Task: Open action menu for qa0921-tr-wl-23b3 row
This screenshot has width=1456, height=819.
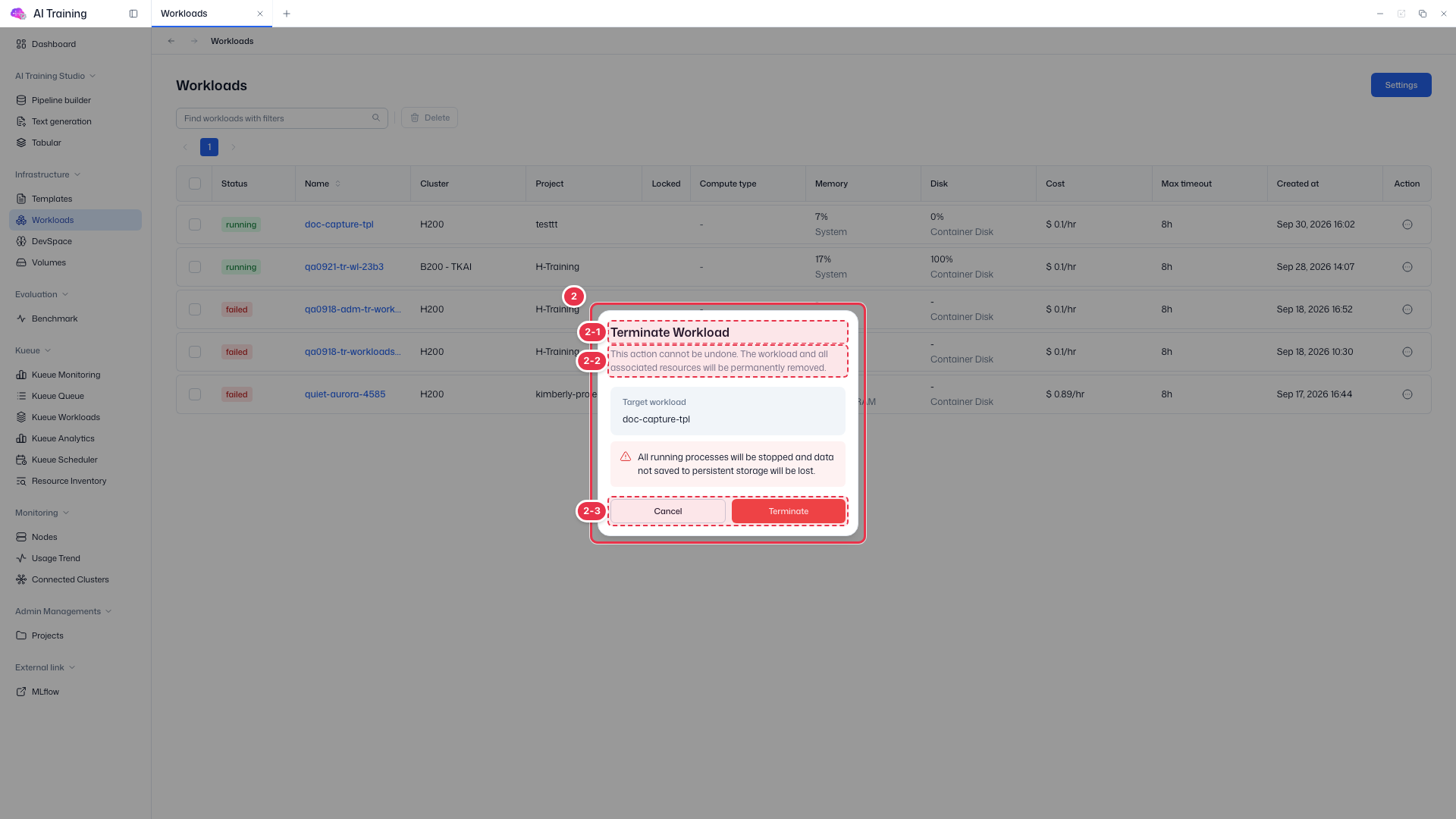Action: click(1407, 267)
